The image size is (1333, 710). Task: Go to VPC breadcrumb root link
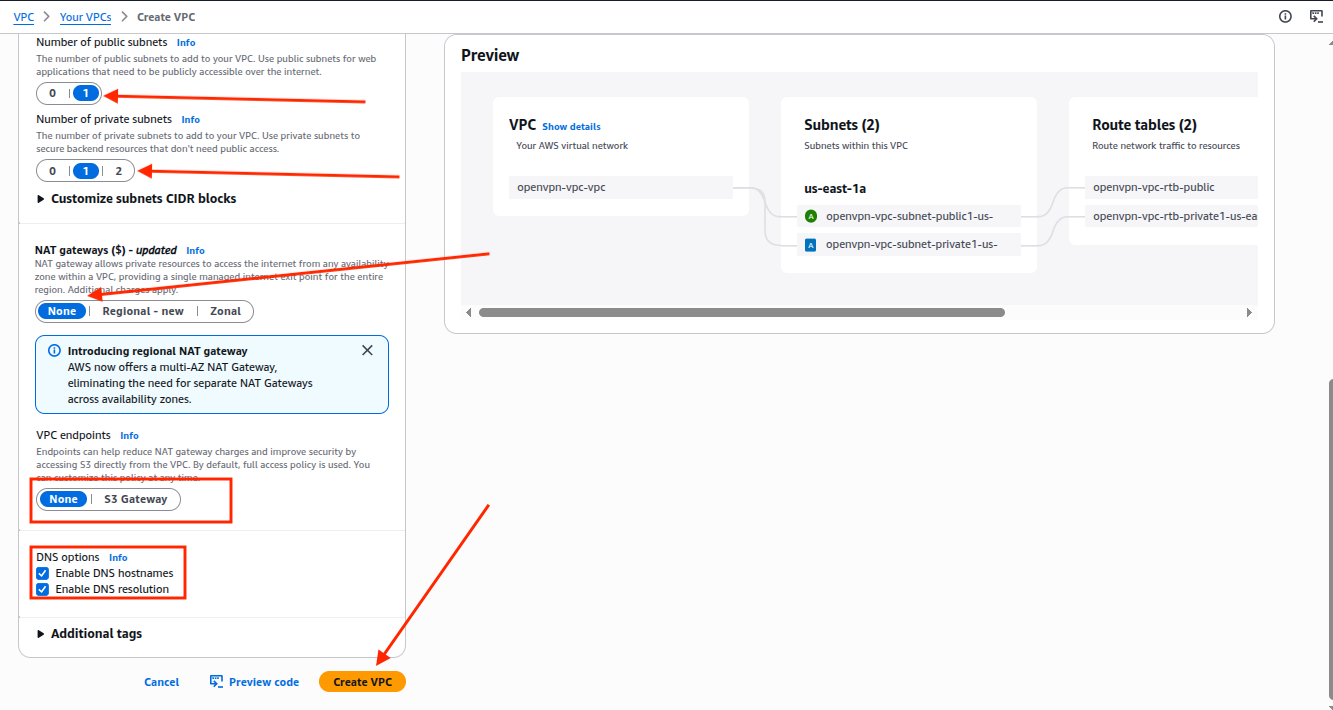click(23, 17)
